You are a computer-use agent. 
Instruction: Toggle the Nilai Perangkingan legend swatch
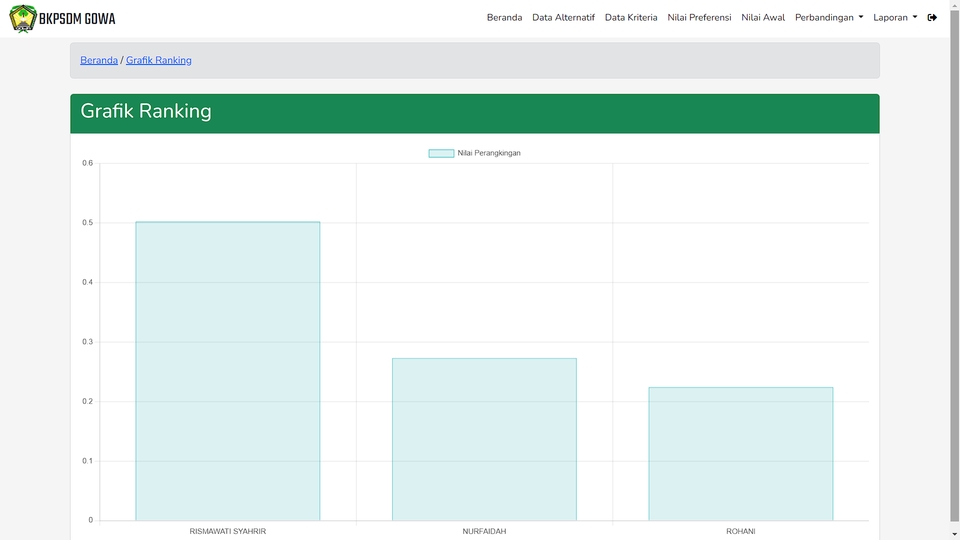[x=441, y=153]
